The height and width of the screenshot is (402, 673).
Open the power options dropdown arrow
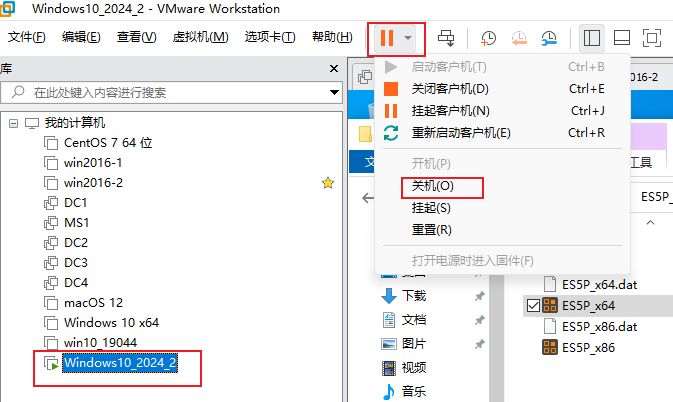pos(408,38)
